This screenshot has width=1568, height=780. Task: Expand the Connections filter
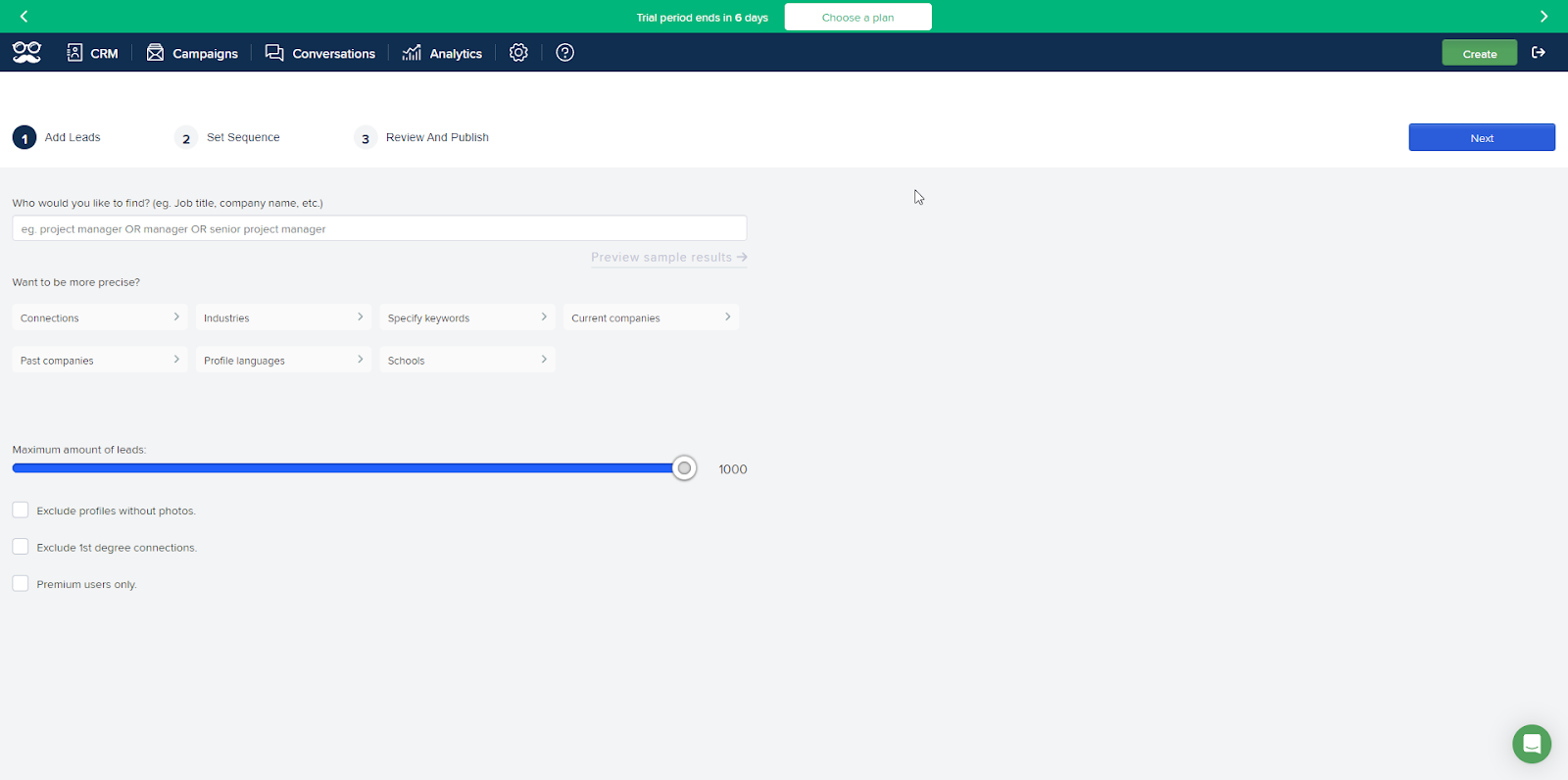point(100,317)
